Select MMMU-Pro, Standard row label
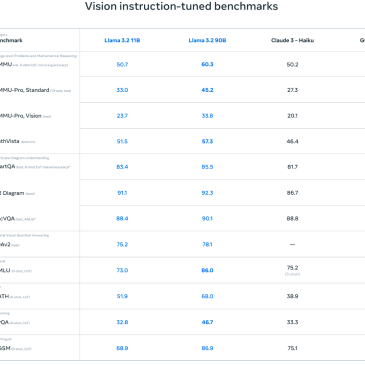This screenshot has width=365, height=365. coord(24,90)
